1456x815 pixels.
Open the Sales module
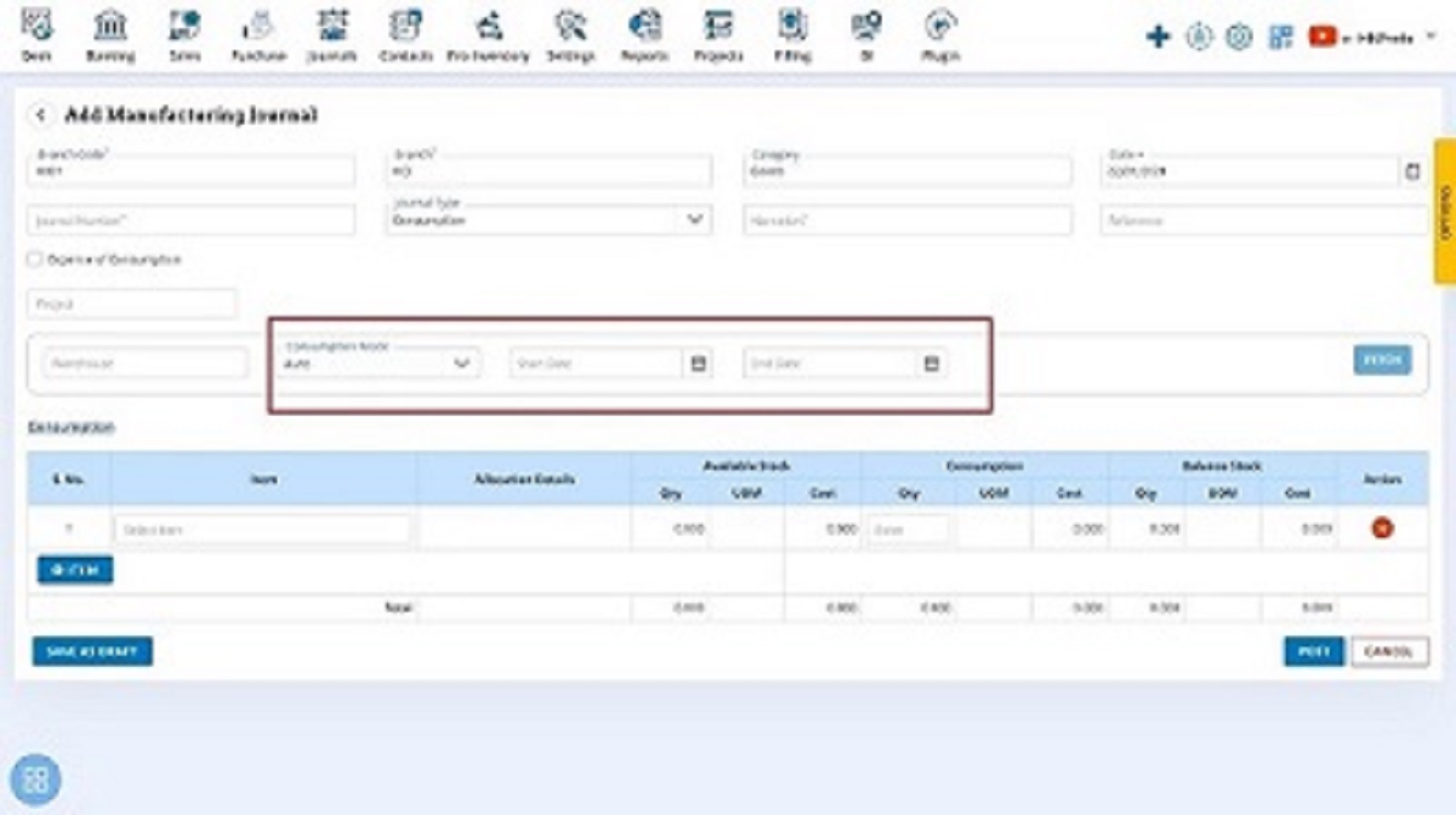click(185, 35)
